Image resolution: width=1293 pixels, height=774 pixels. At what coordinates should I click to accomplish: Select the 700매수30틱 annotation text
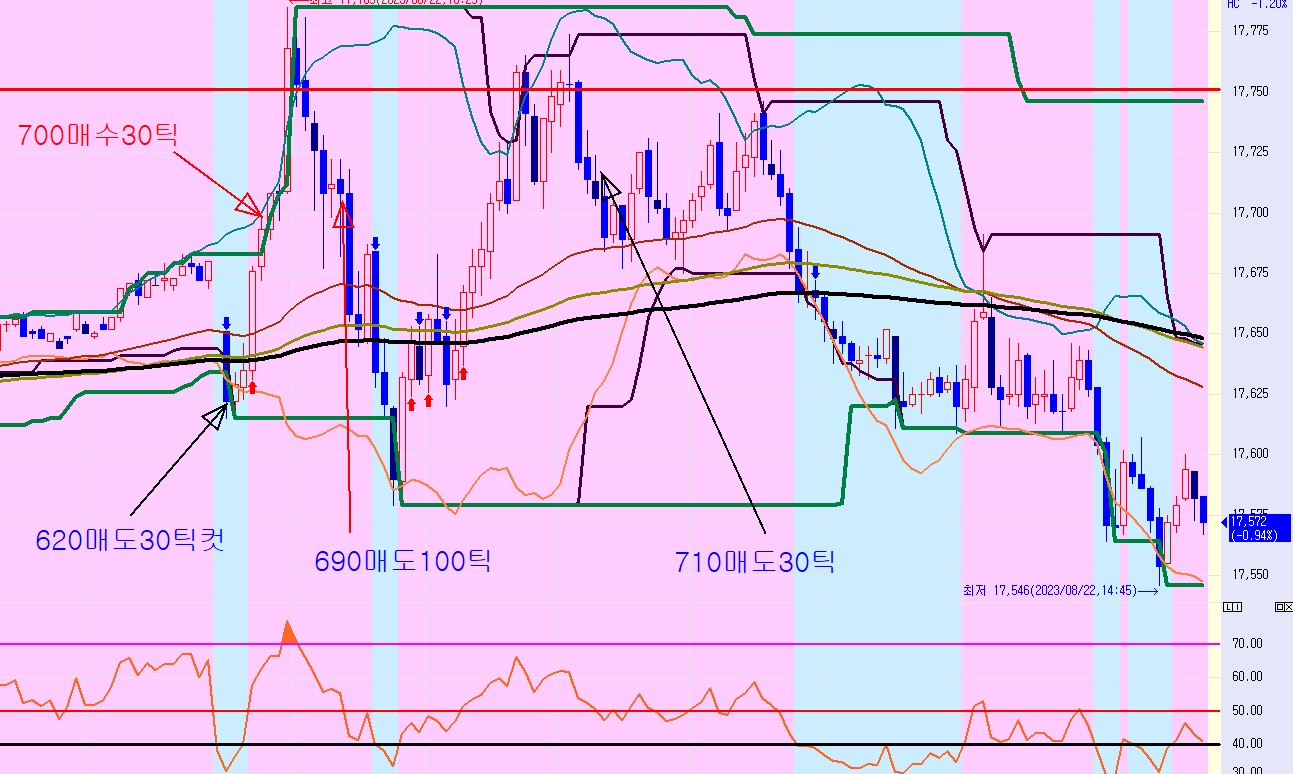pyautogui.click(x=98, y=134)
